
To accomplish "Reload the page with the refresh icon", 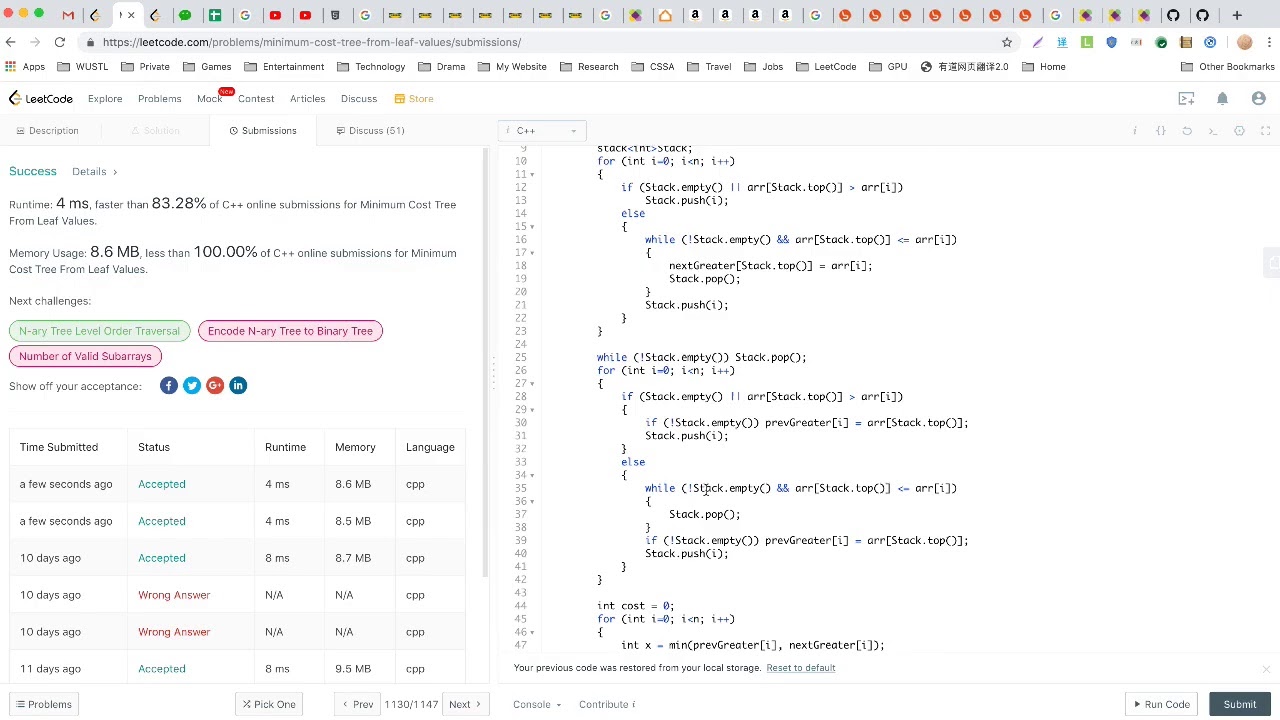I will pos(60,42).
